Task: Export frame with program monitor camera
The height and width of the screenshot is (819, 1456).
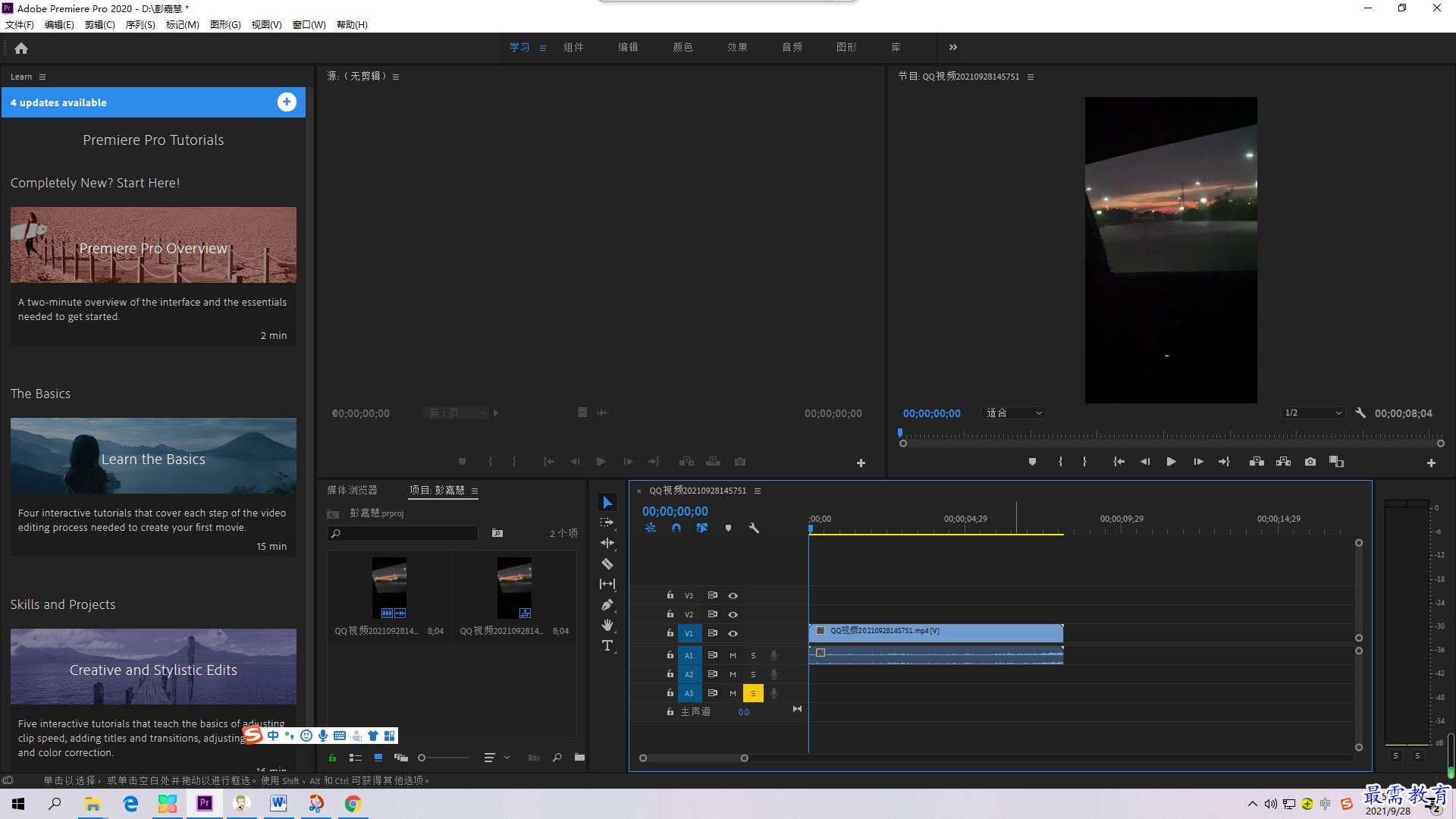Action: (x=1310, y=462)
